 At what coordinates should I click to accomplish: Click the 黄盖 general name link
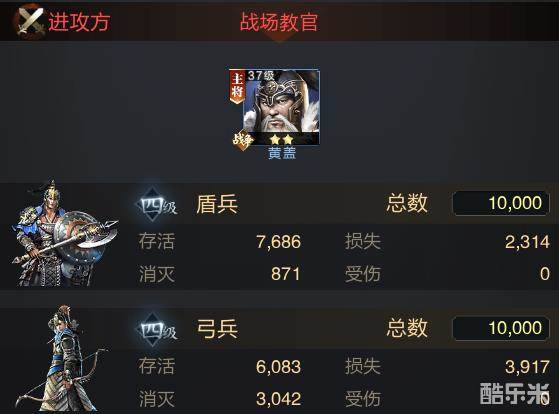[282, 153]
